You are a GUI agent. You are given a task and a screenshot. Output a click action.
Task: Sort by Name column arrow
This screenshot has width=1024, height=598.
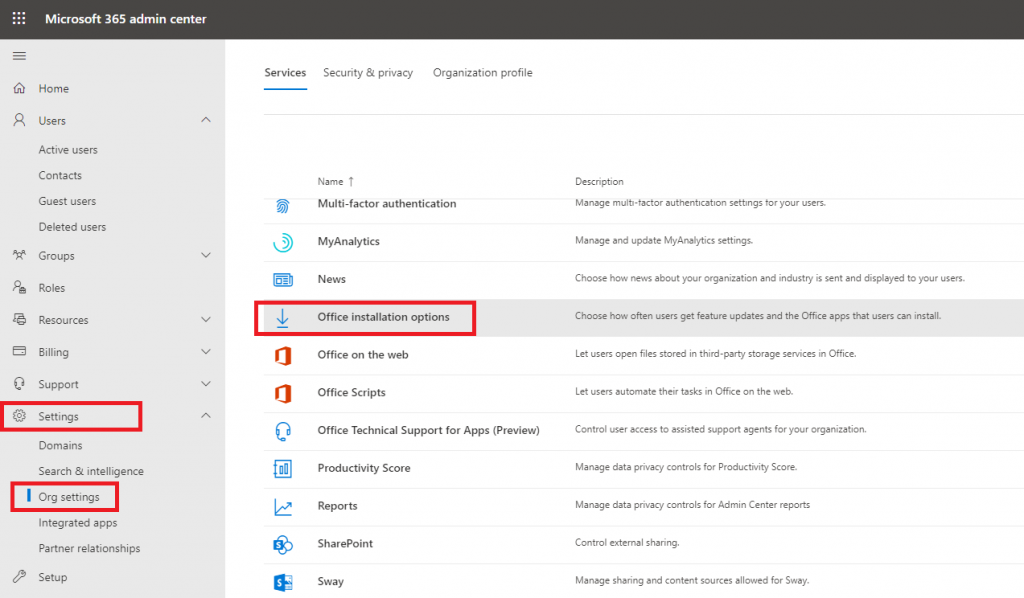click(351, 181)
